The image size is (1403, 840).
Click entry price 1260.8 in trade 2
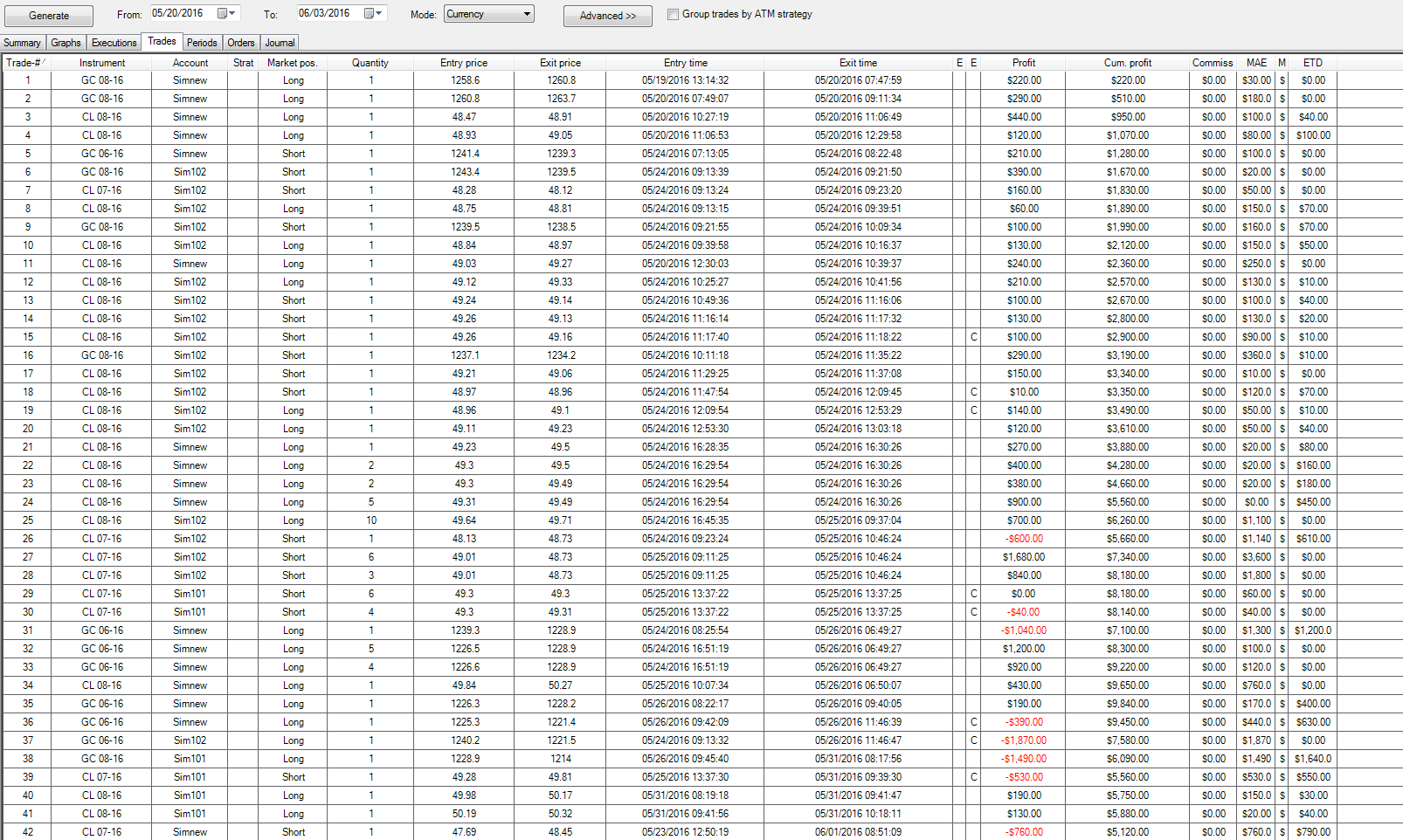(x=465, y=99)
